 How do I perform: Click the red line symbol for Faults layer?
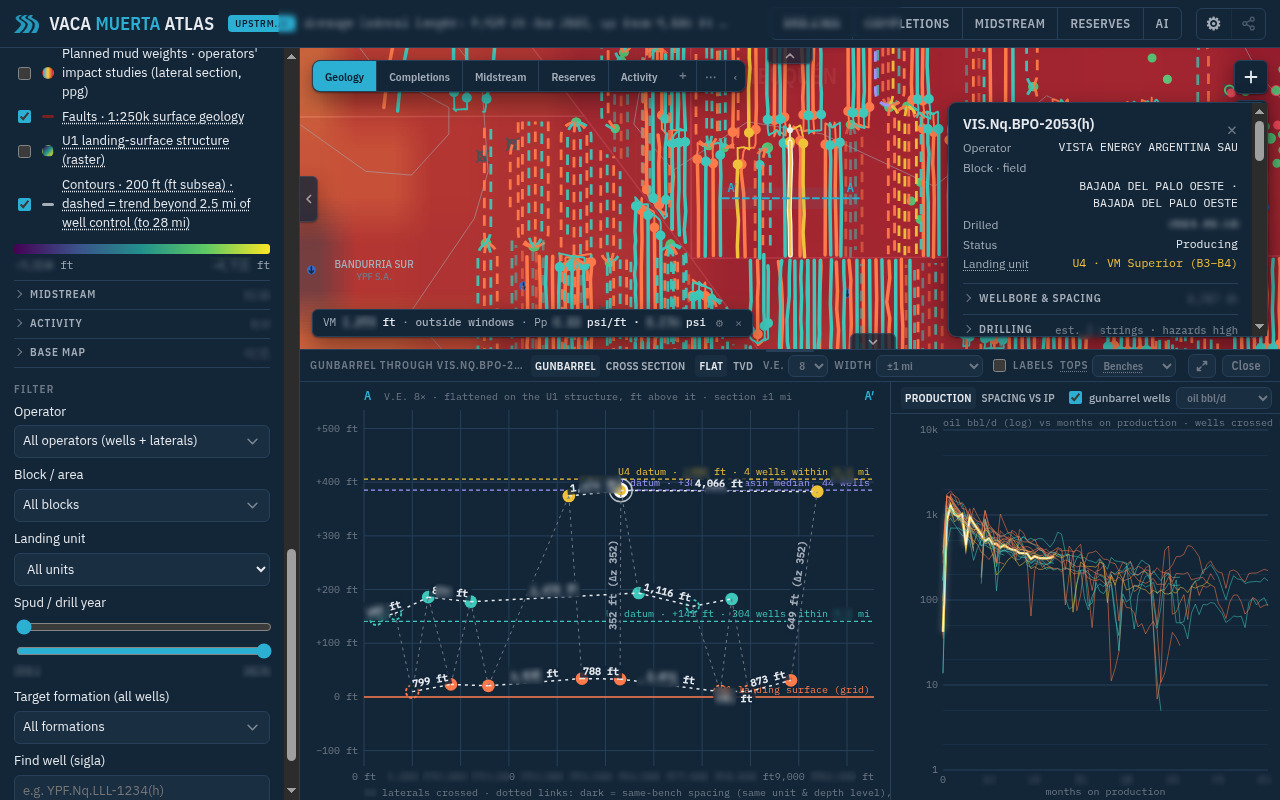point(48,117)
